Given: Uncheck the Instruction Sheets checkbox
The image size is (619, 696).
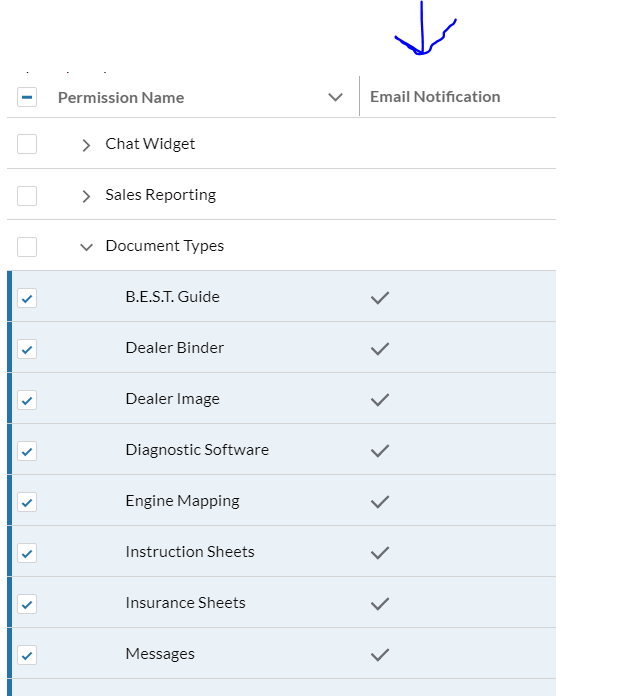Looking at the screenshot, I should (x=27, y=553).
